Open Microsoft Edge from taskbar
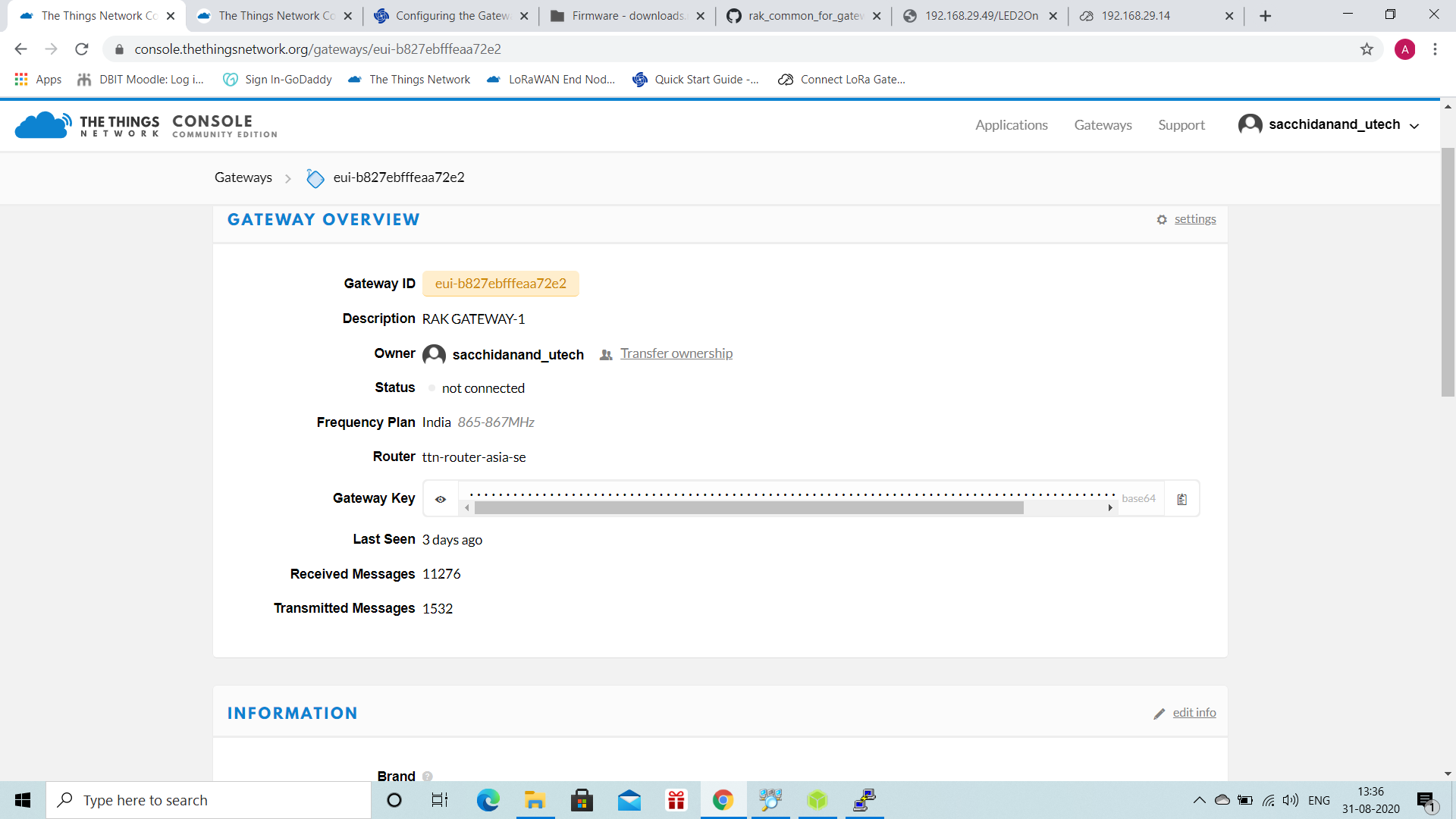The height and width of the screenshot is (819, 1456). (x=488, y=800)
